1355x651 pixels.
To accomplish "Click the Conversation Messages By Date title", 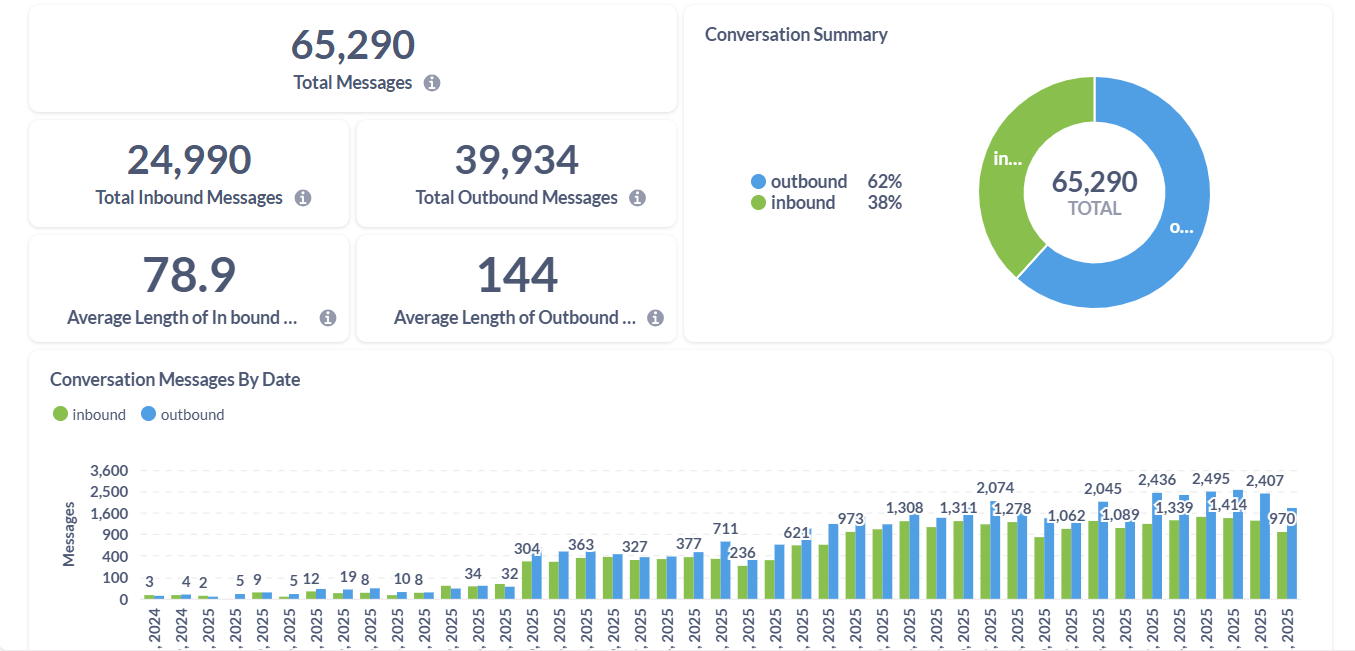I will coord(175,379).
